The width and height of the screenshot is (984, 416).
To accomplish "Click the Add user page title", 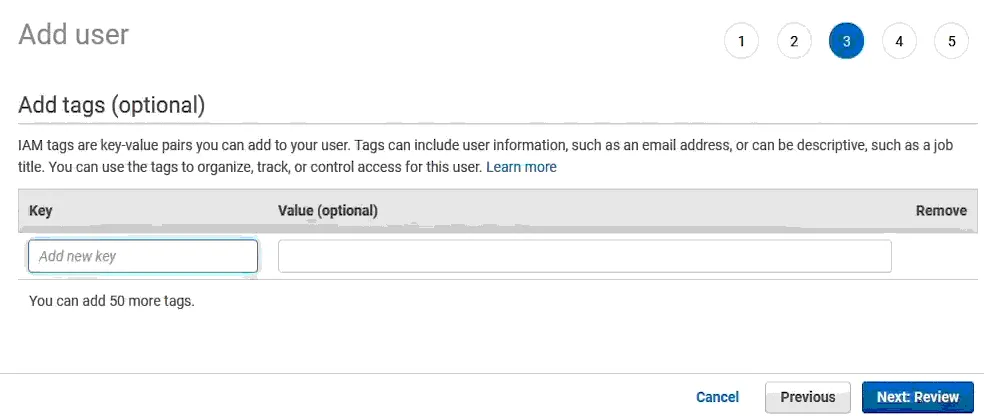I will tap(74, 34).
